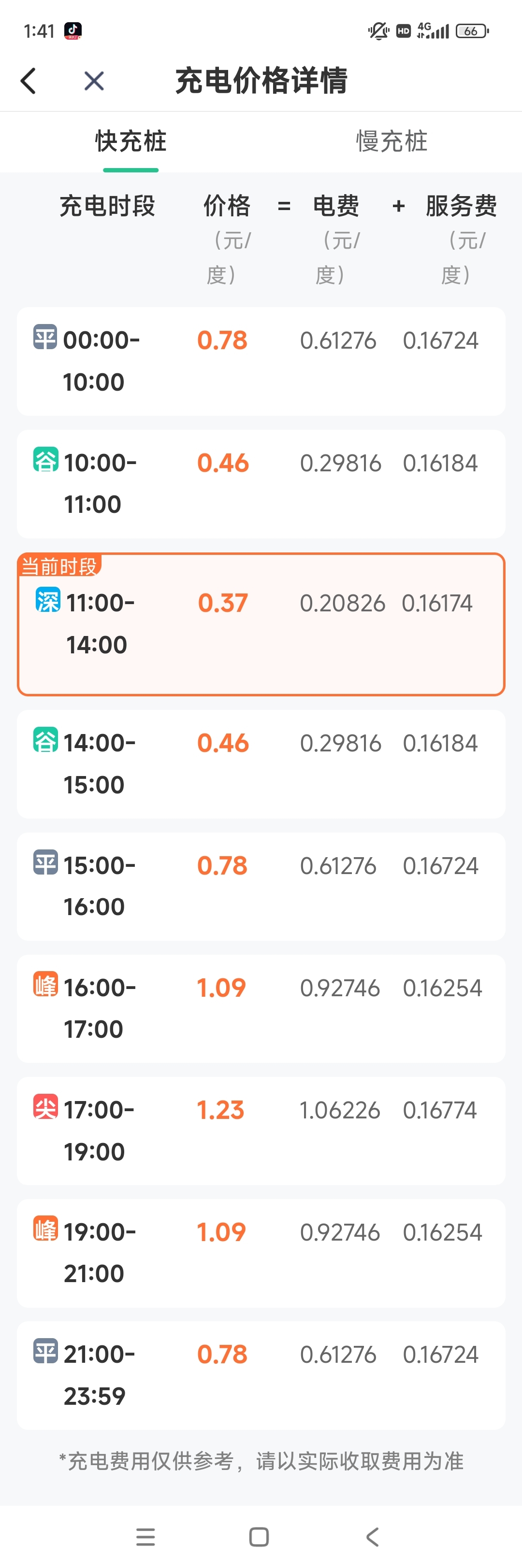Tap the 服务费 column header

point(461,206)
